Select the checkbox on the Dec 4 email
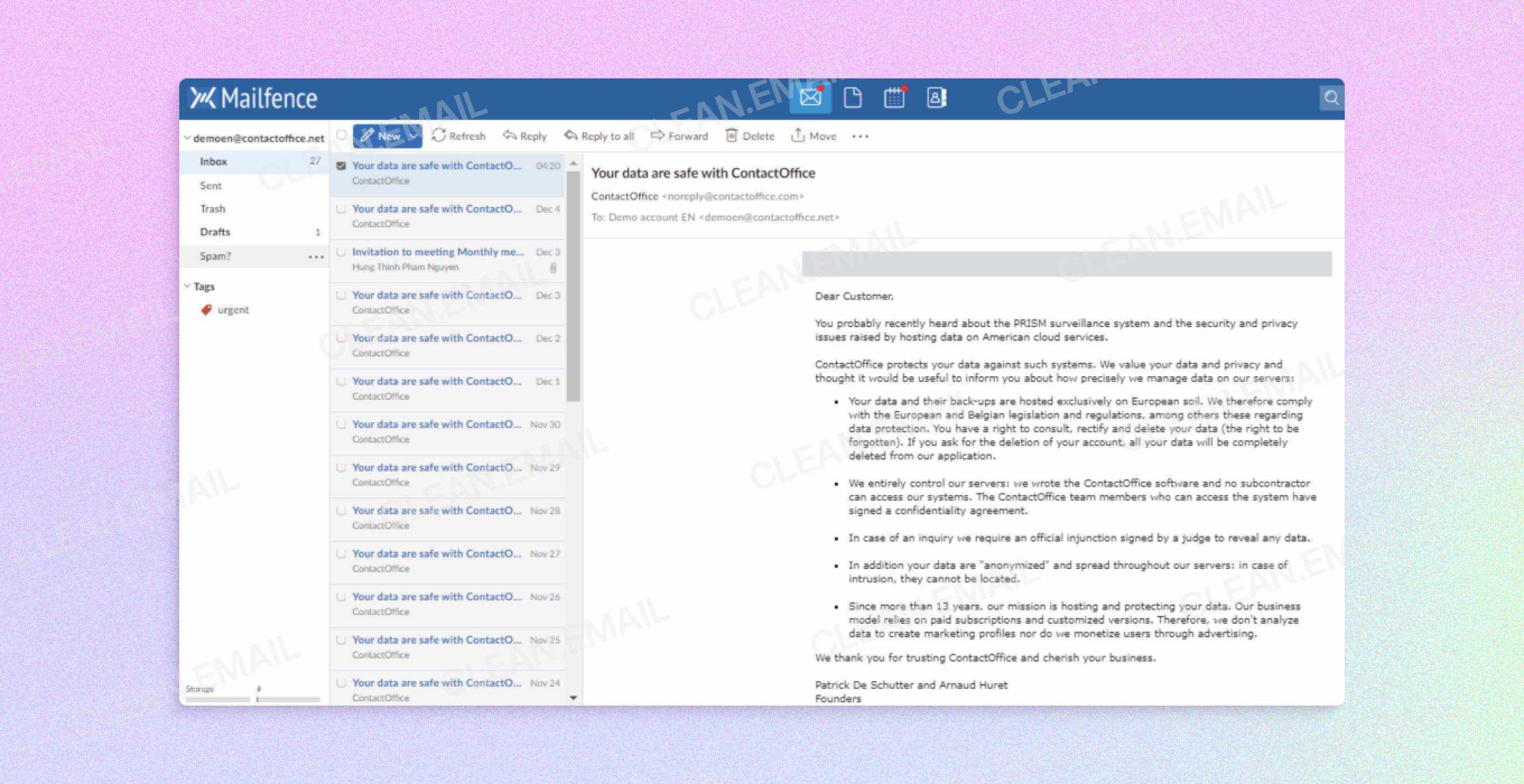 pyautogui.click(x=341, y=209)
